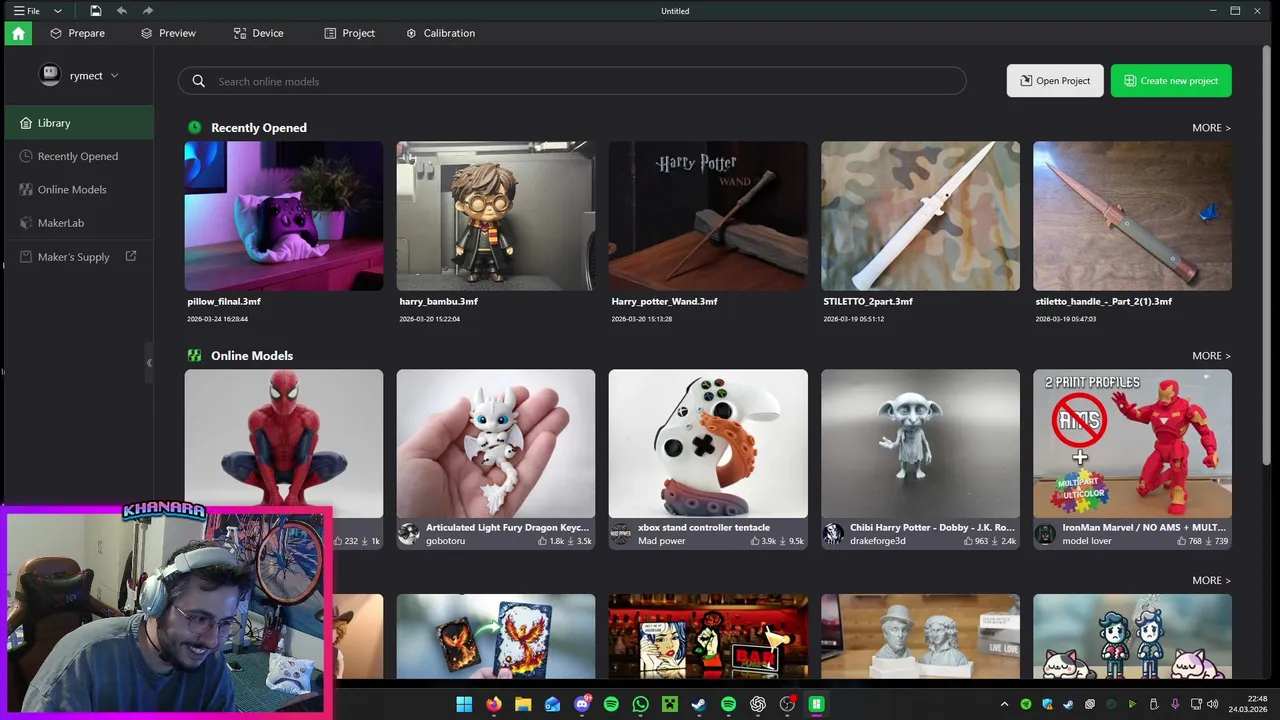The image size is (1280, 720).
Task: Click the STILETTO_2part.3mf file name
Action: click(x=868, y=301)
